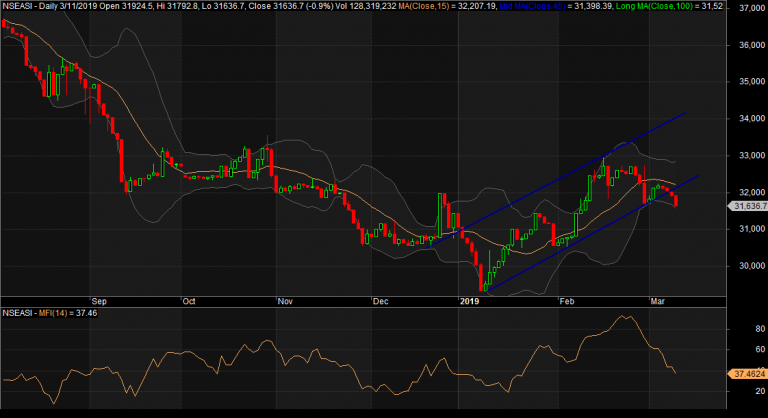Click the Nov date axis label
The image size is (768, 418).
pos(285,301)
